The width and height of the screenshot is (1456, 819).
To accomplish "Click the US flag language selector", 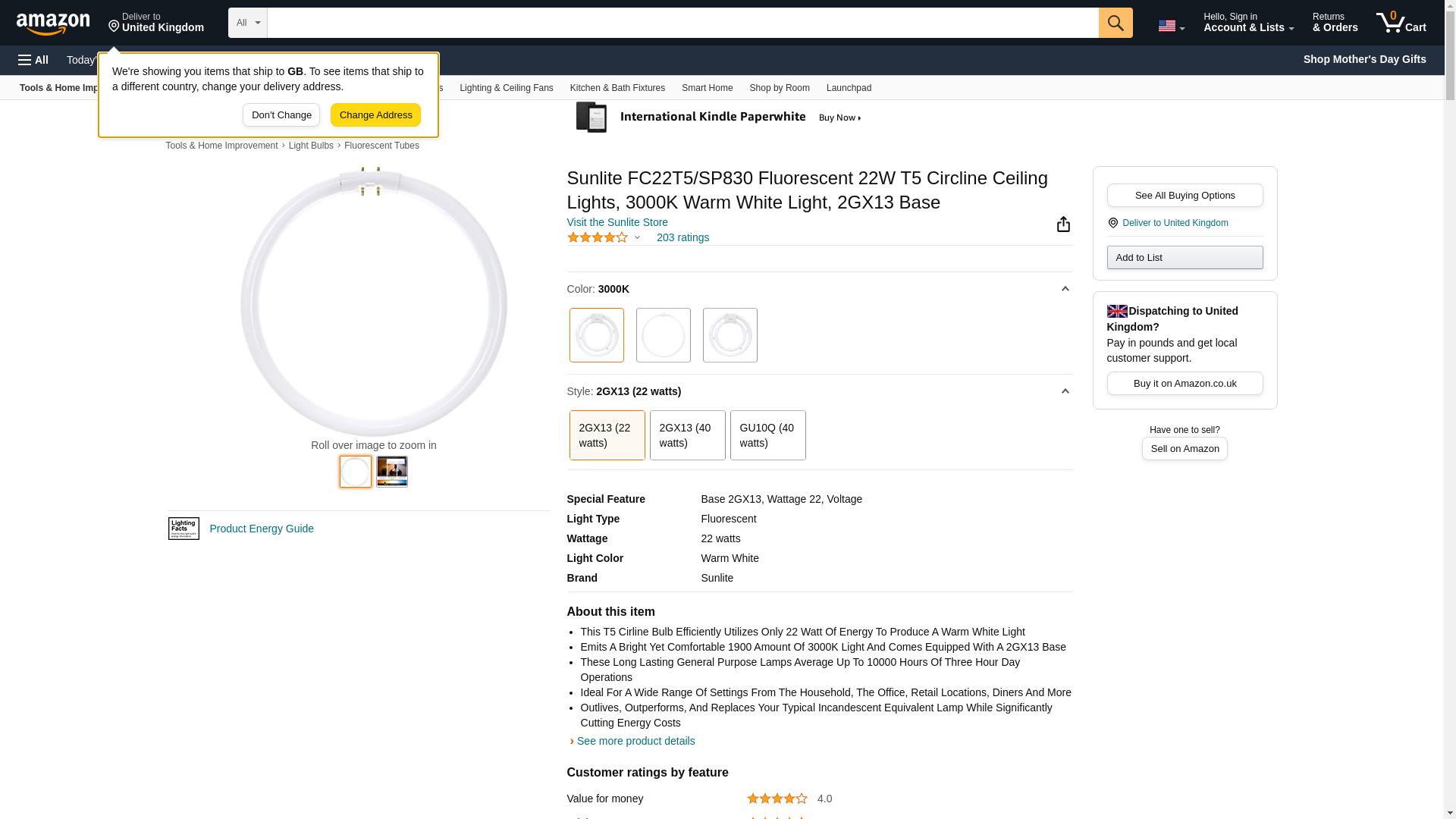I will 1170,25.
